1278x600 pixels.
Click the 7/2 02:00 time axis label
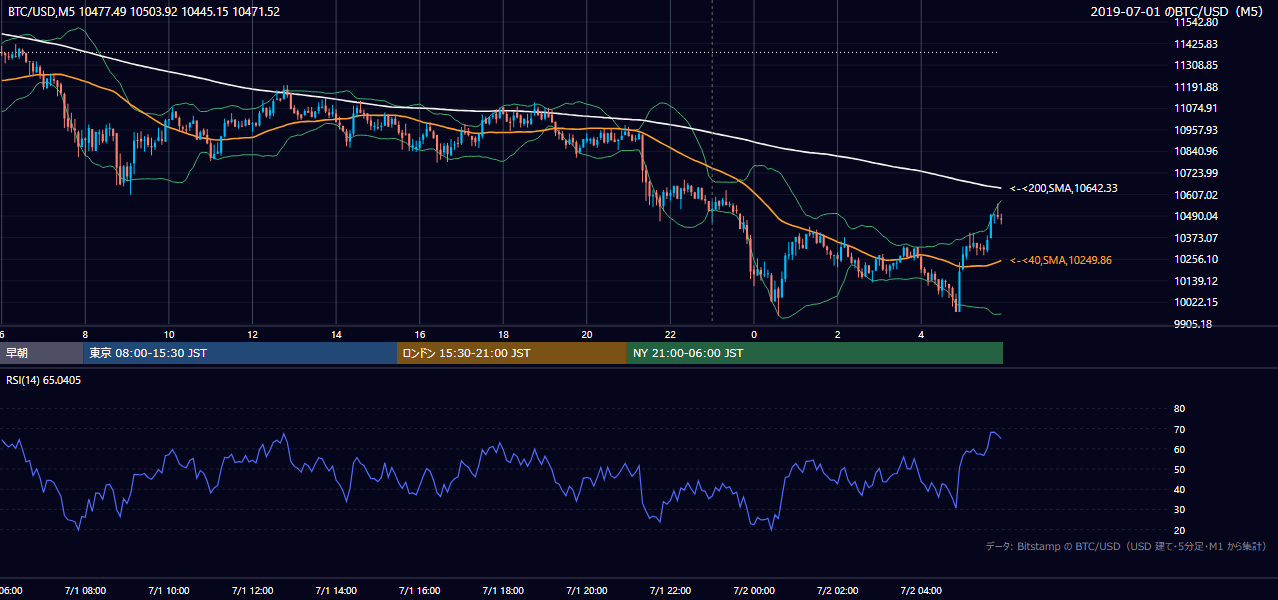click(837, 591)
